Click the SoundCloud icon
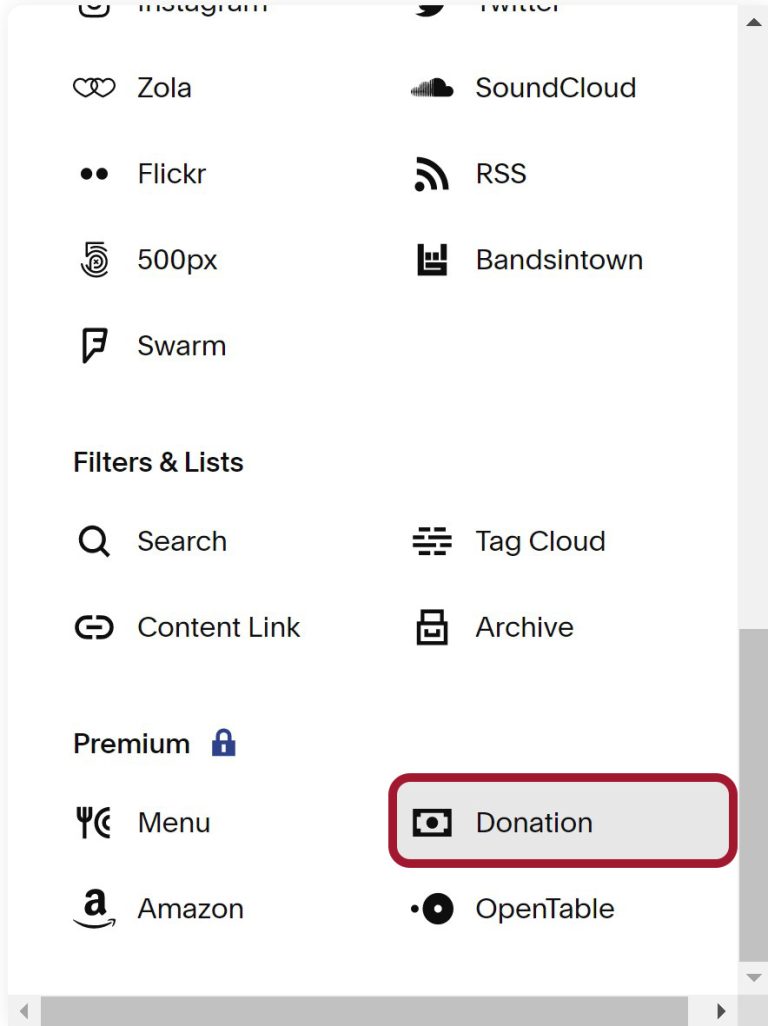This screenshot has width=768, height=1026. click(x=430, y=87)
